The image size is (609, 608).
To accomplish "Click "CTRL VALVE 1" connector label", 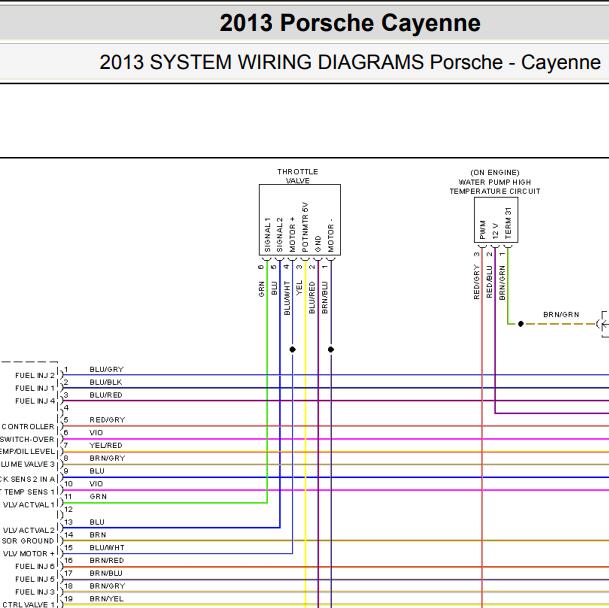I will click(x=29, y=605).
